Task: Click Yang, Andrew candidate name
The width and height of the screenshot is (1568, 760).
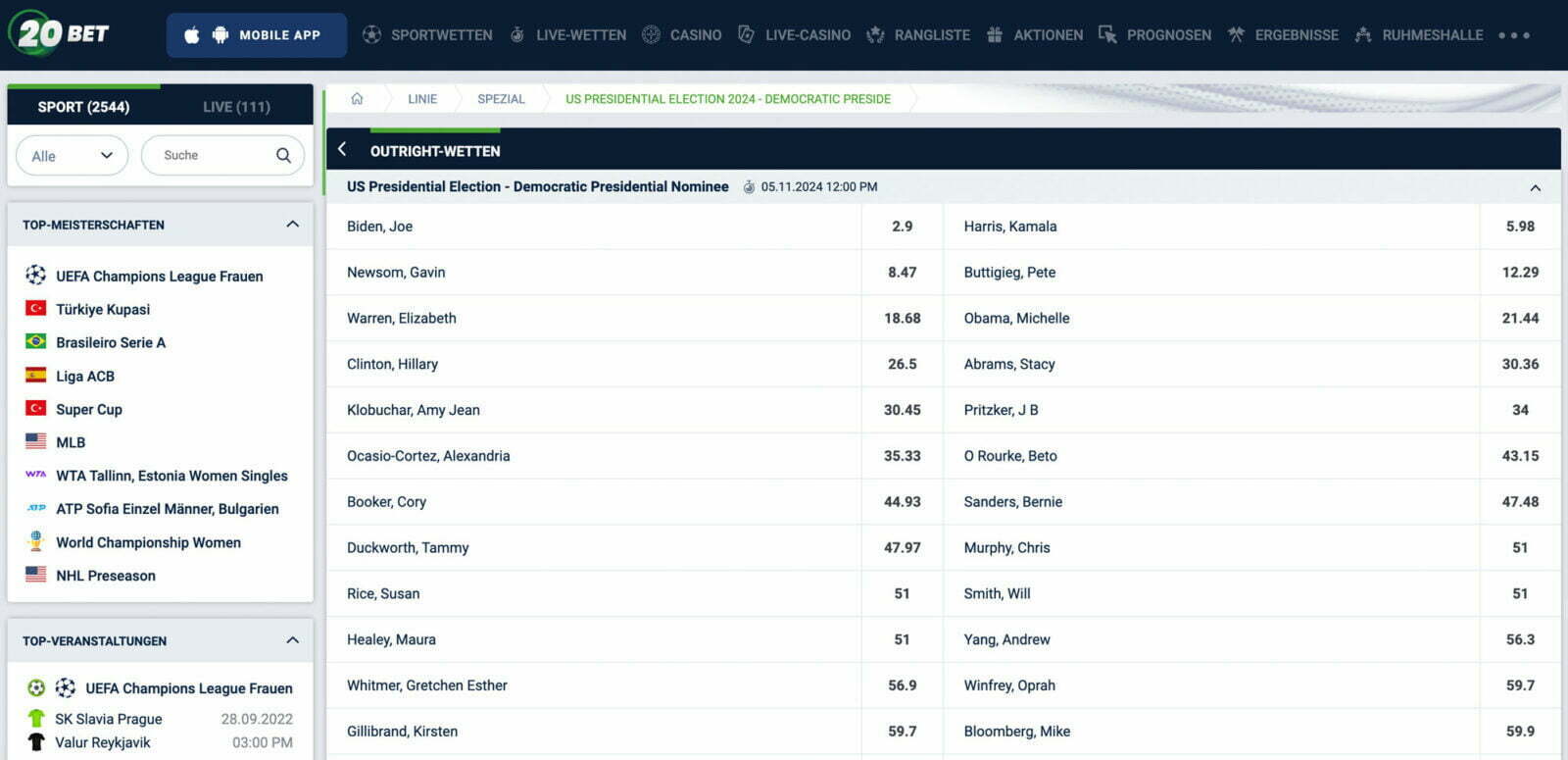Action: click(1006, 639)
